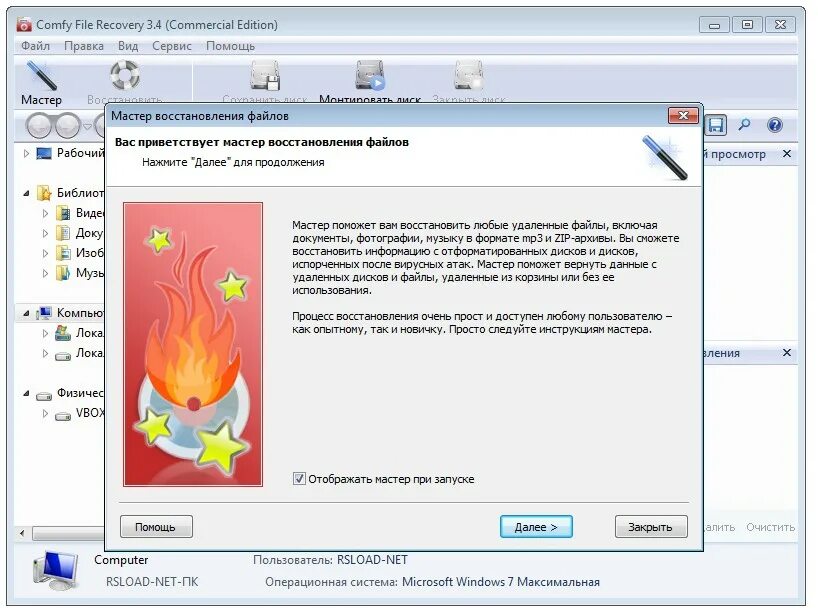This screenshot has width=818, height=616.
Task: Expand the VBOX physical disk node
Action: (x=45, y=413)
